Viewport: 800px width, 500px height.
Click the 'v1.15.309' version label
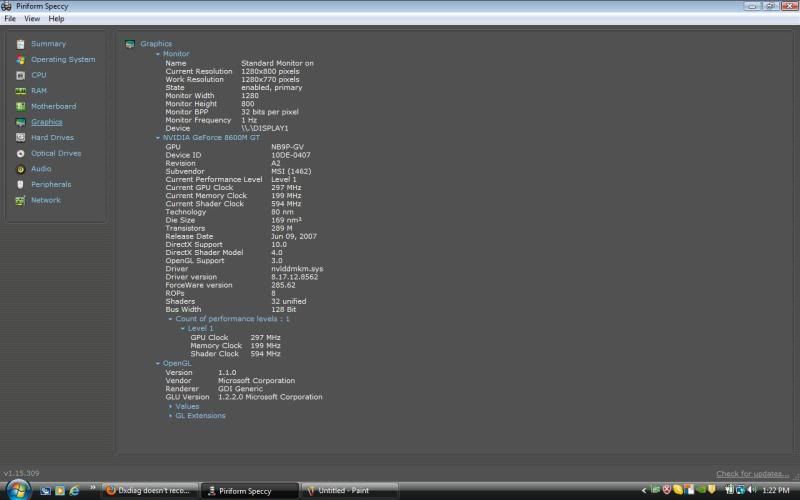click(x=21, y=473)
